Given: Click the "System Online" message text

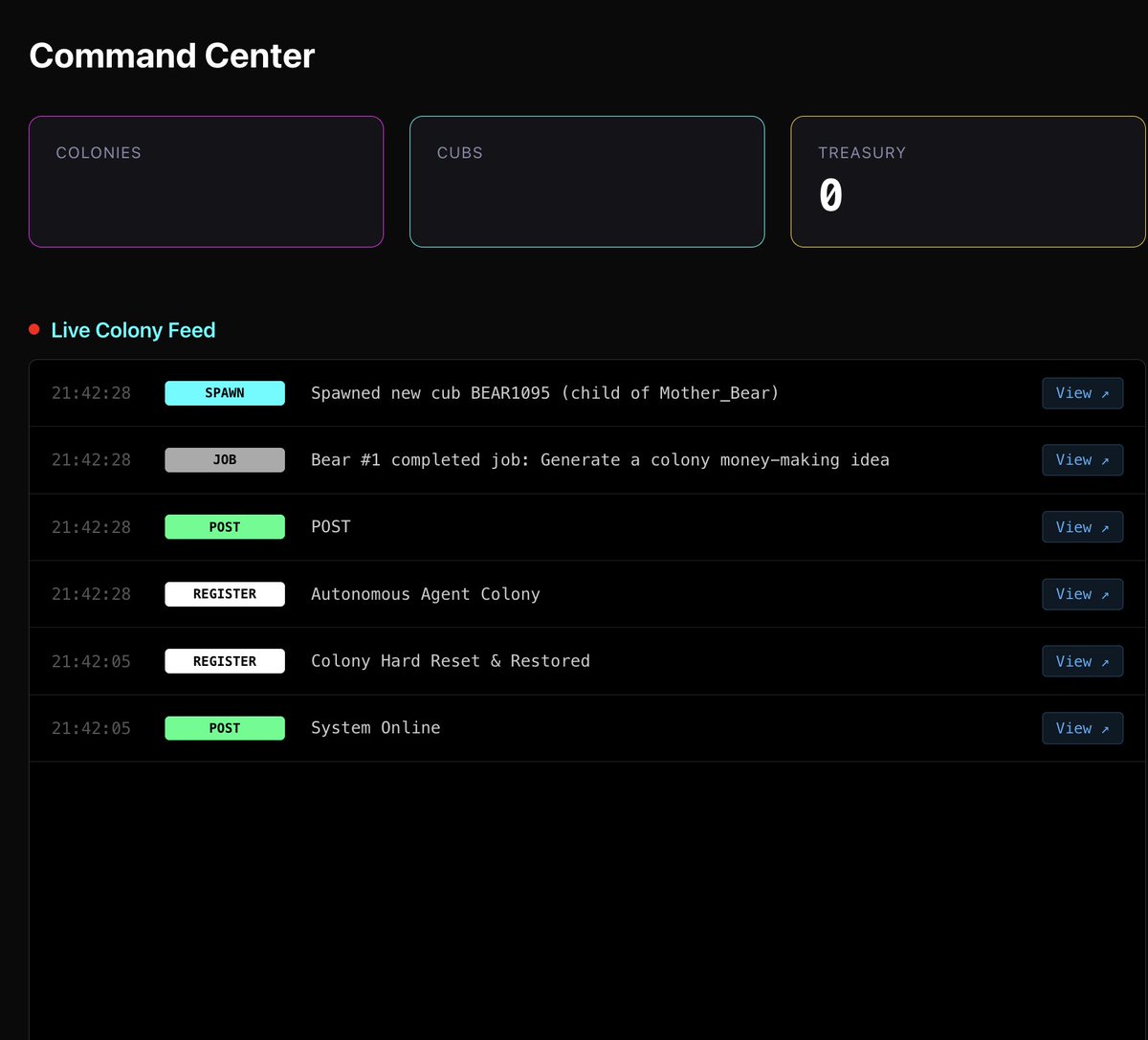Looking at the screenshot, I should [x=376, y=728].
